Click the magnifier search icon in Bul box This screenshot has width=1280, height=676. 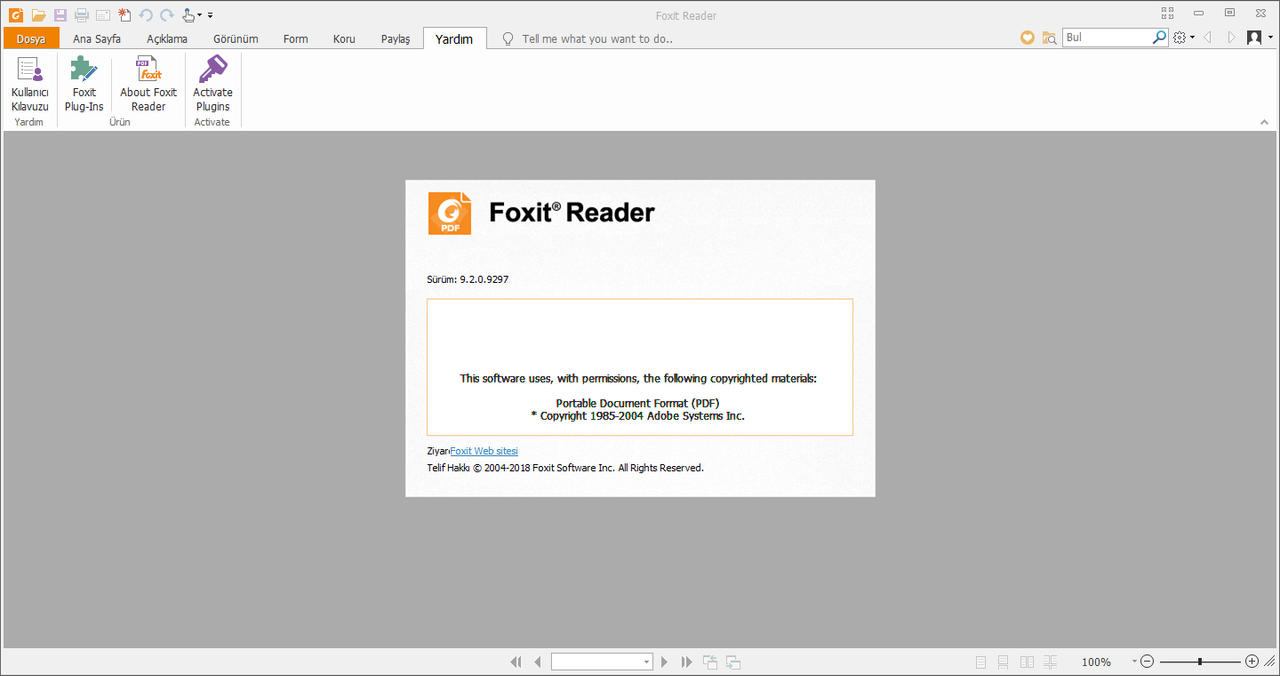tap(1159, 37)
